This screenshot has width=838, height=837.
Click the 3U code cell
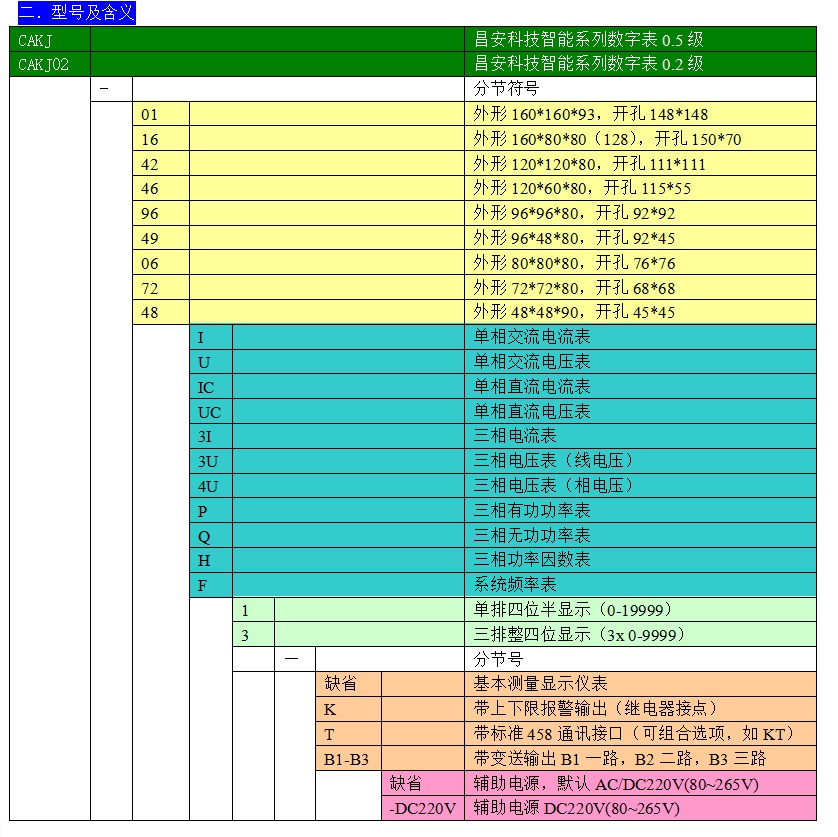coord(210,461)
